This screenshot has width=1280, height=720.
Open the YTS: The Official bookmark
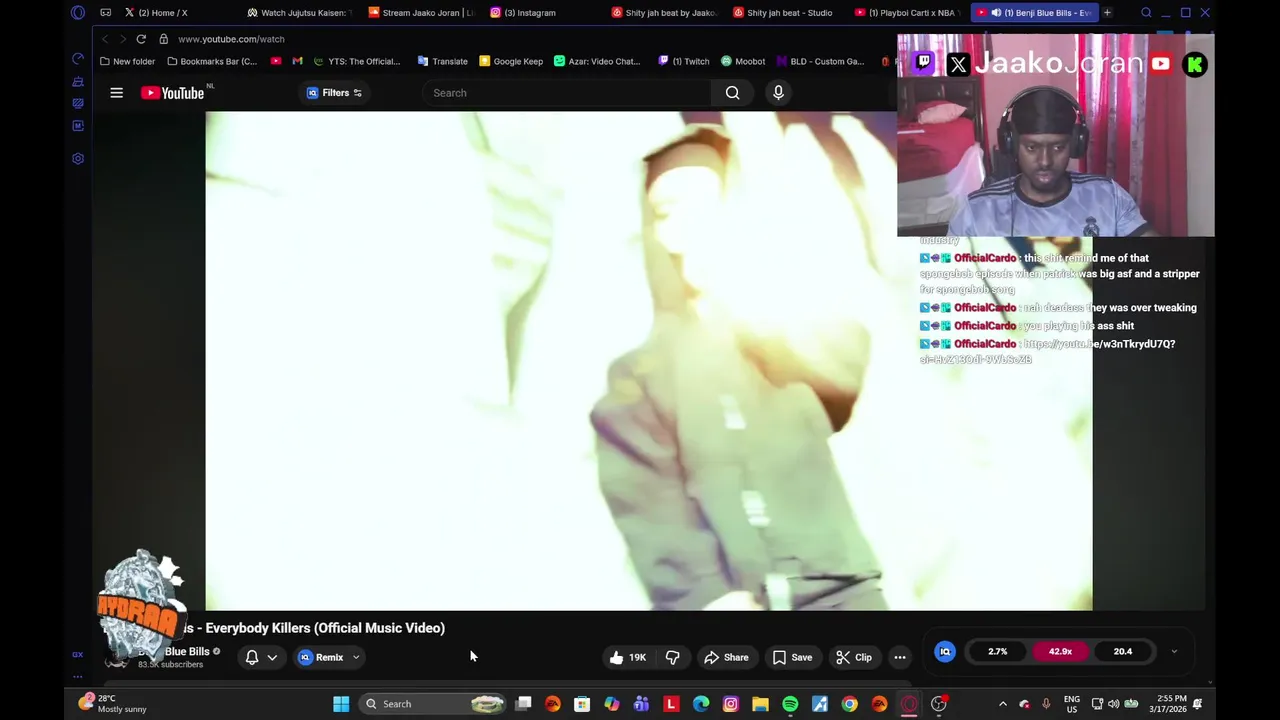tap(357, 61)
